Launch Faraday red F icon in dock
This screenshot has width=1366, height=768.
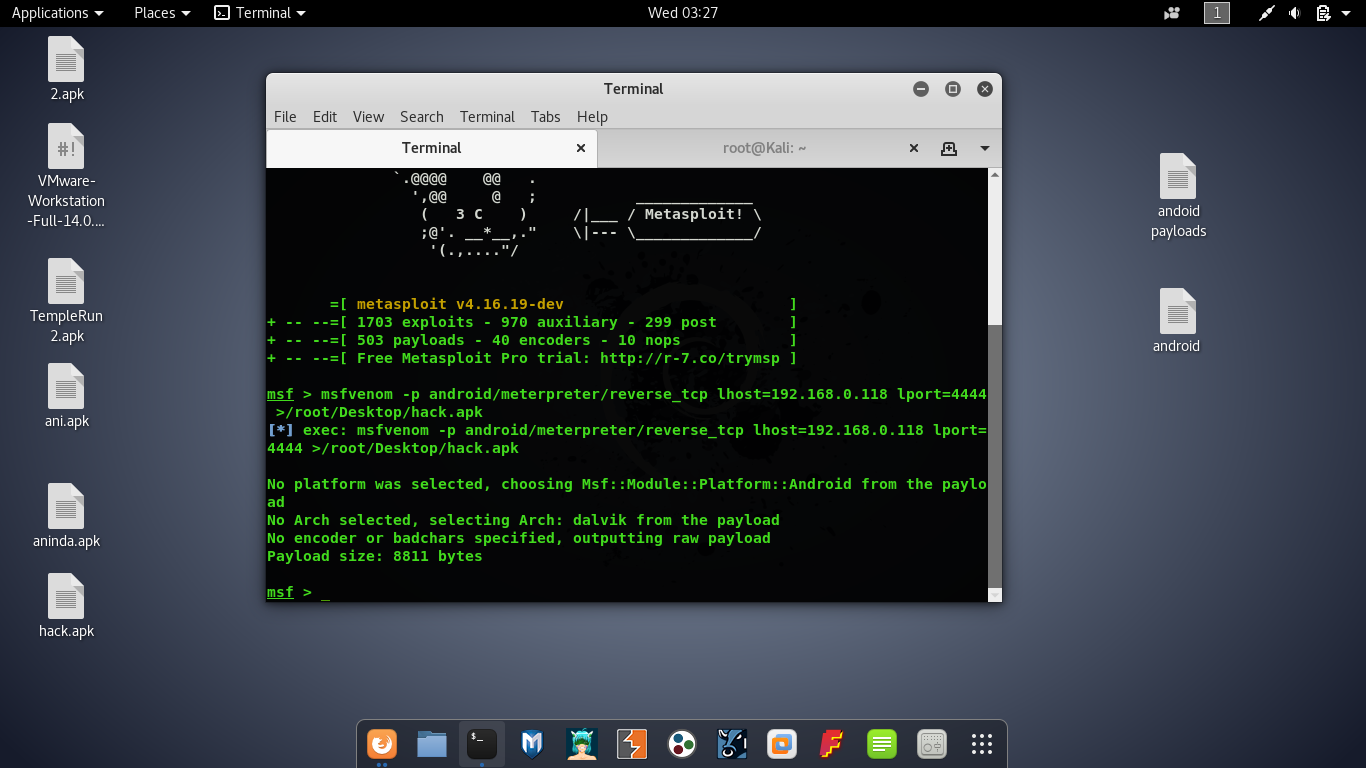pos(832,744)
